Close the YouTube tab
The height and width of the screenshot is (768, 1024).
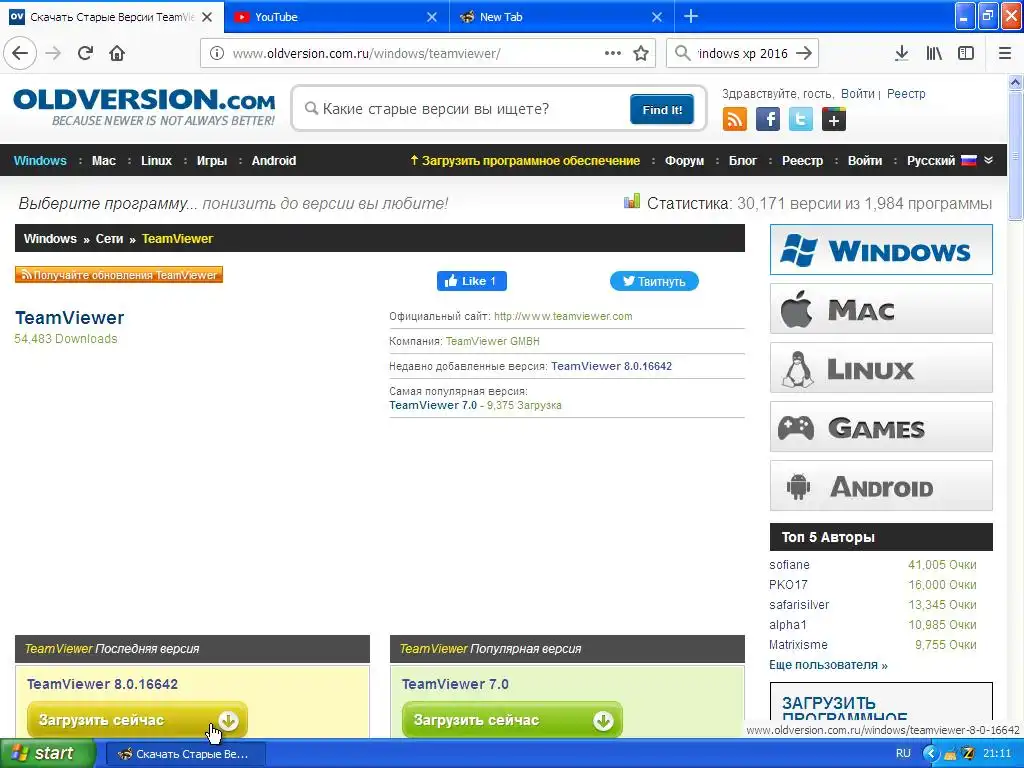coord(432,17)
